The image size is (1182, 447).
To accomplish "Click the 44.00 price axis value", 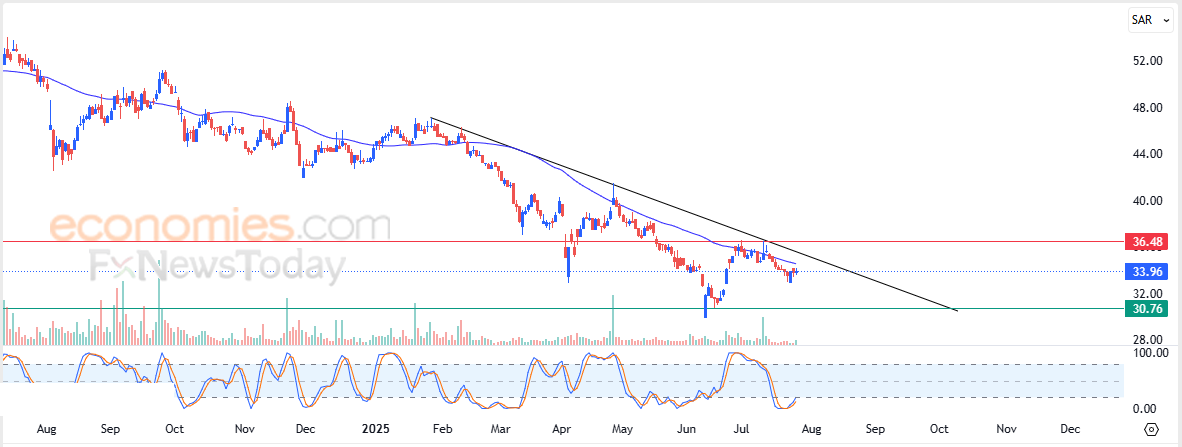I will pyautogui.click(x=1149, y=154).
